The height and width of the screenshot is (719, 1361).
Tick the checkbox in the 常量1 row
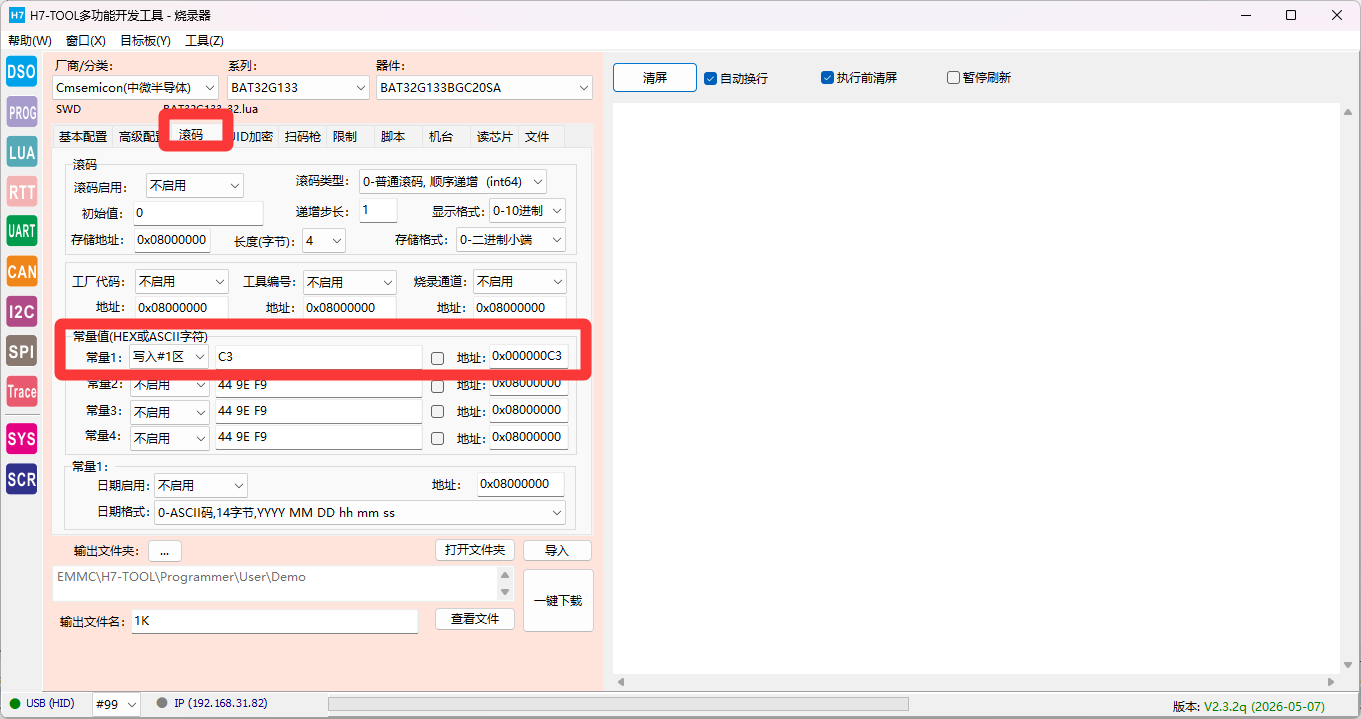(x=437, y=358)
